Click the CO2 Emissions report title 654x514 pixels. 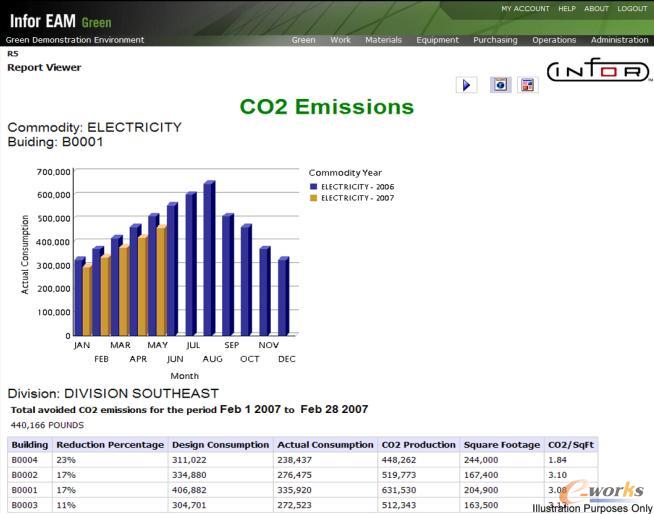[x=327, y=107]
